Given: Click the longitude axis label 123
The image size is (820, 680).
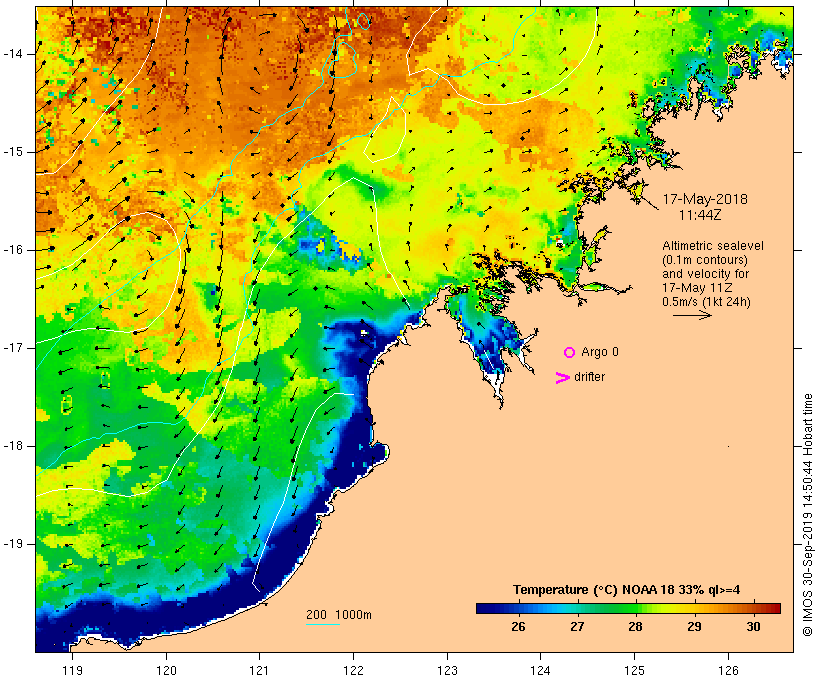Looking at the screenshot, I should pyautogui.click(x=447, y=670).
